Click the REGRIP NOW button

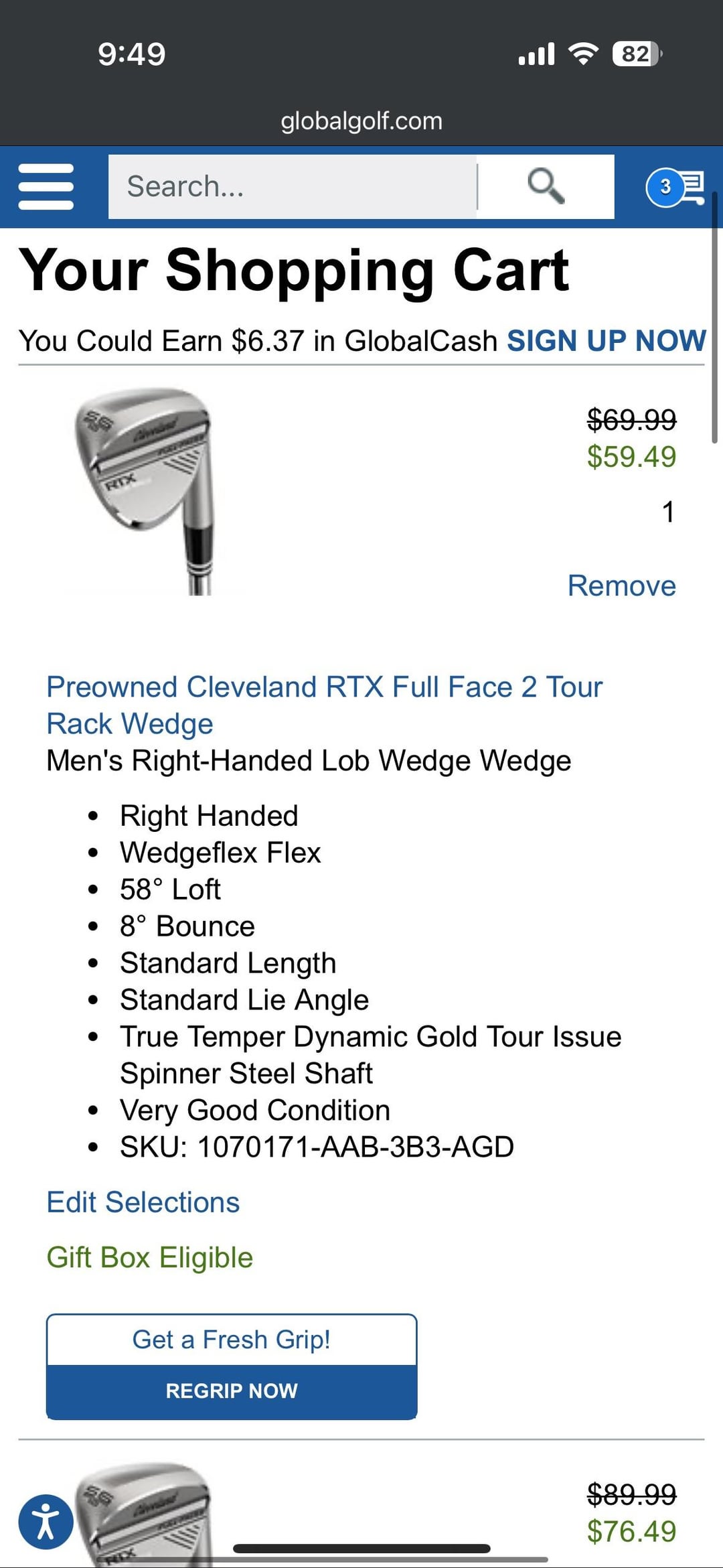[232, 1391]
